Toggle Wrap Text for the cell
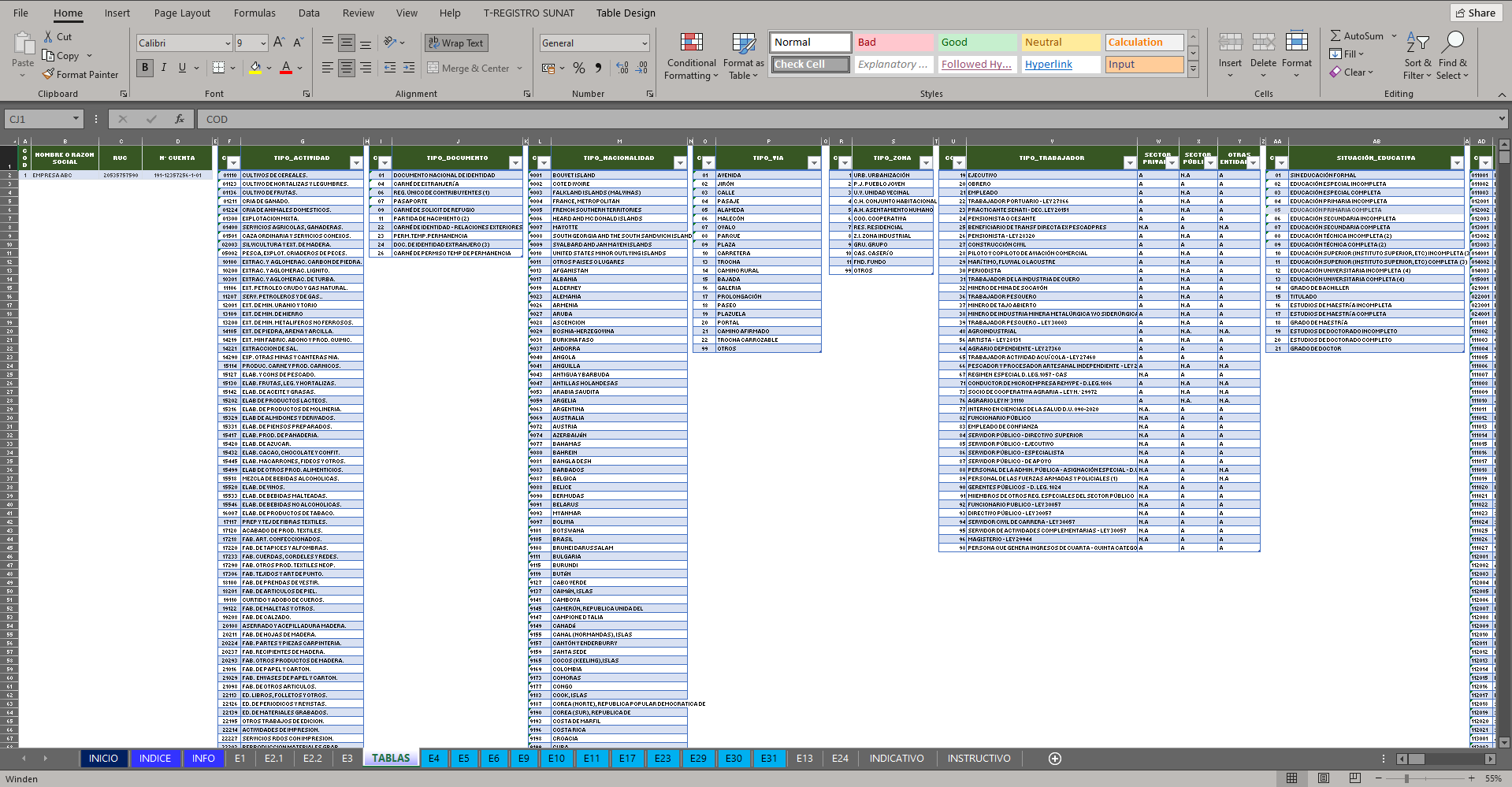1512x787 pixels. 456,43
